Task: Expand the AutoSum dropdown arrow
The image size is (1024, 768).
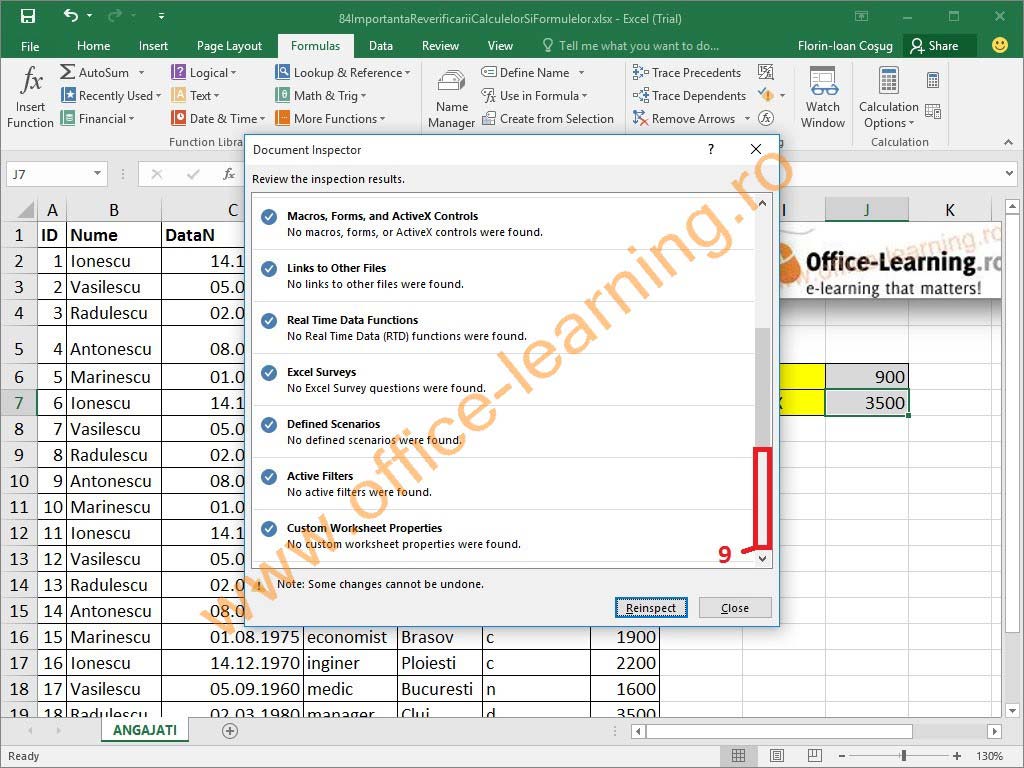Action: click(x=141, y=72)
